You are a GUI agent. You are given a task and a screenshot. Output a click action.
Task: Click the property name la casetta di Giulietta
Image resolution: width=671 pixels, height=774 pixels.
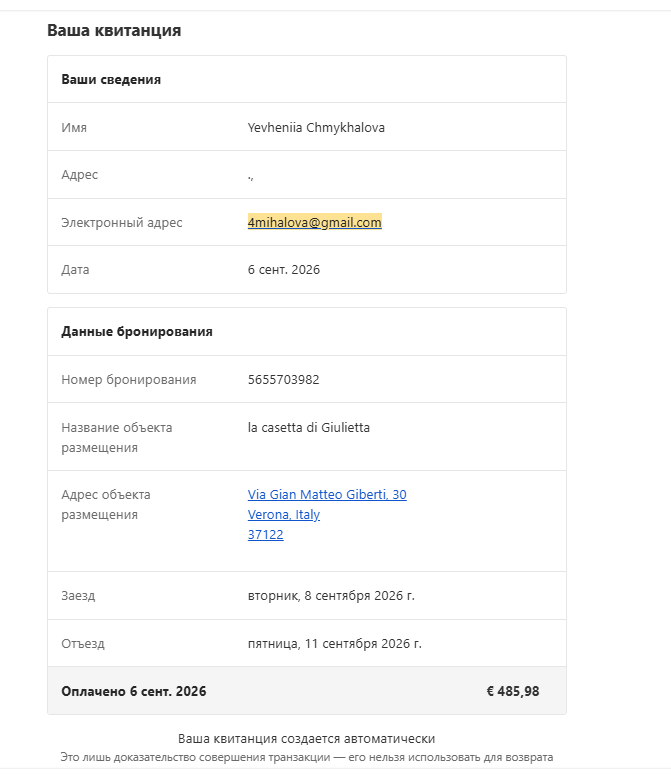309,427
